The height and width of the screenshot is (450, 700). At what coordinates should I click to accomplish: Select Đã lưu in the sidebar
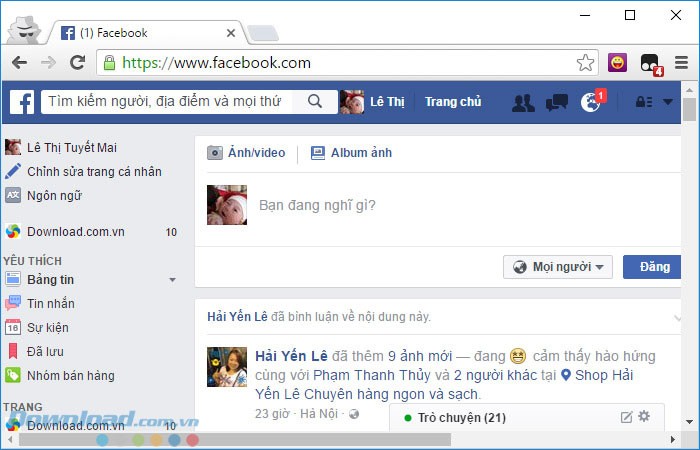point(45,352)
